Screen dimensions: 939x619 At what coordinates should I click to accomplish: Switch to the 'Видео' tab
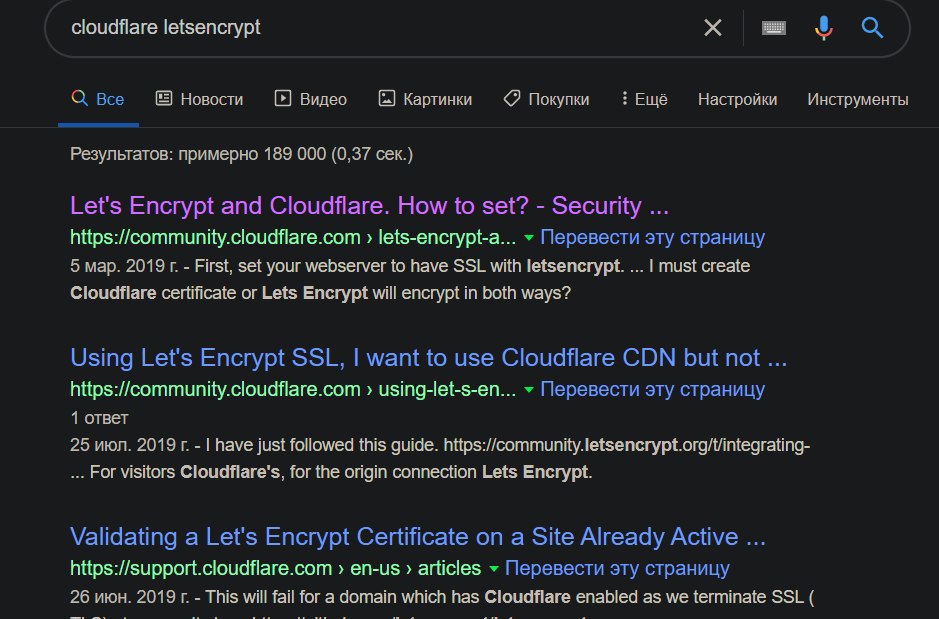pos(311,99)
